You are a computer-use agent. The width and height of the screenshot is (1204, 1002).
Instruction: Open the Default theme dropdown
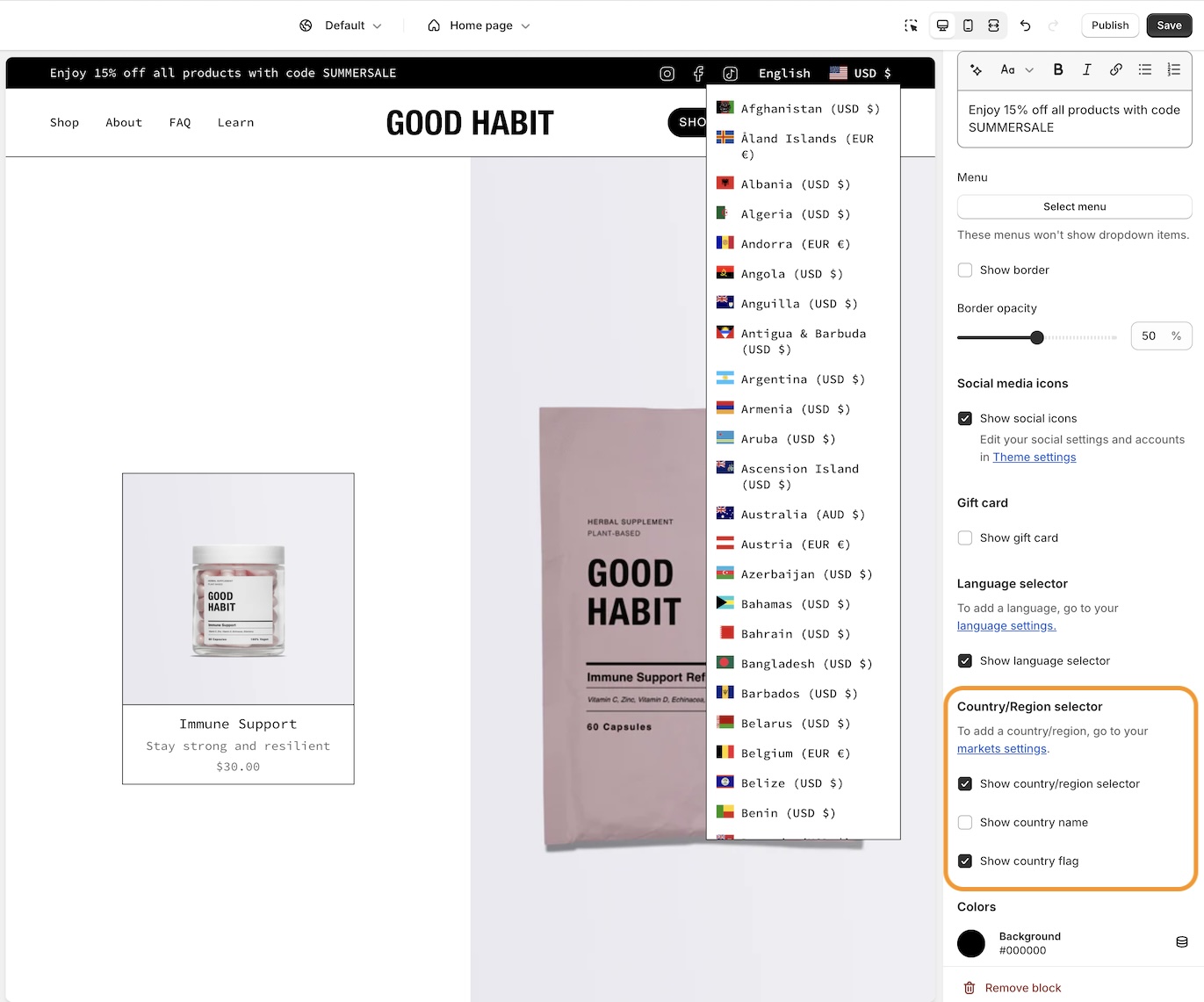coord(341,25)
